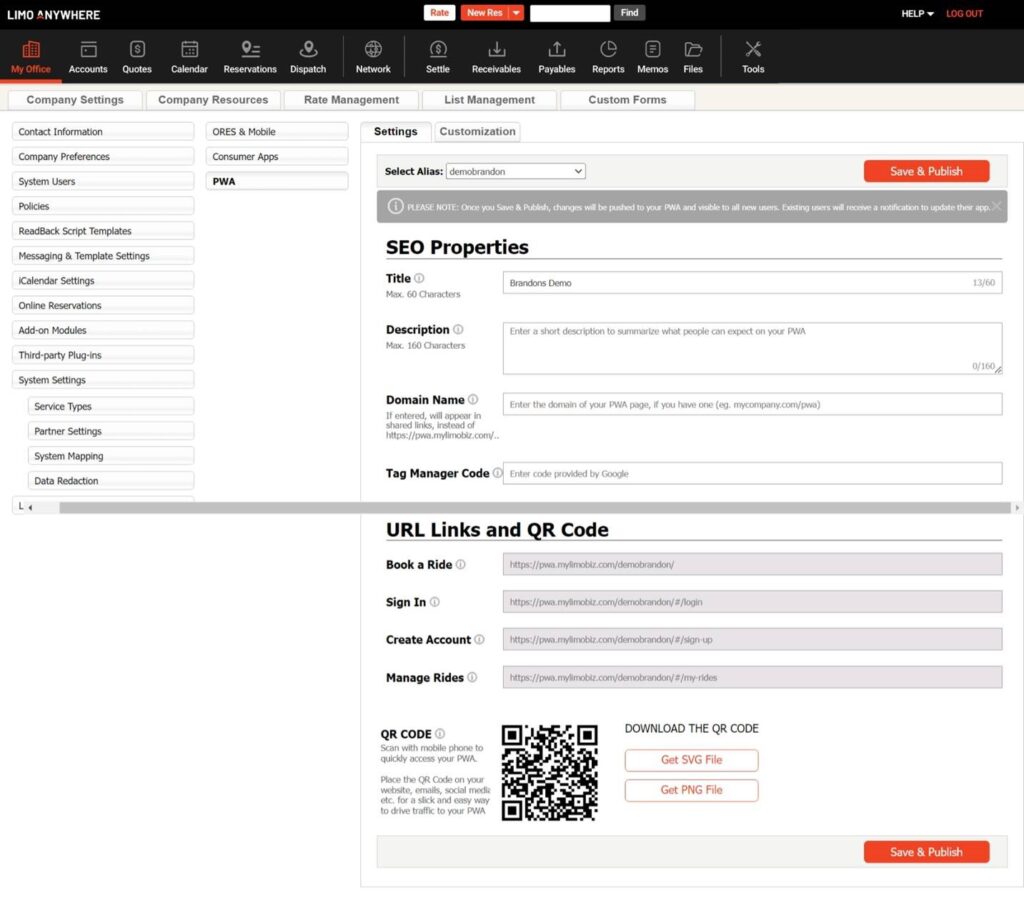Image resolution: width=1024 pixels, height=898 pixels.
Task: Open My Office from the top navigation
Action: point(31,57)
